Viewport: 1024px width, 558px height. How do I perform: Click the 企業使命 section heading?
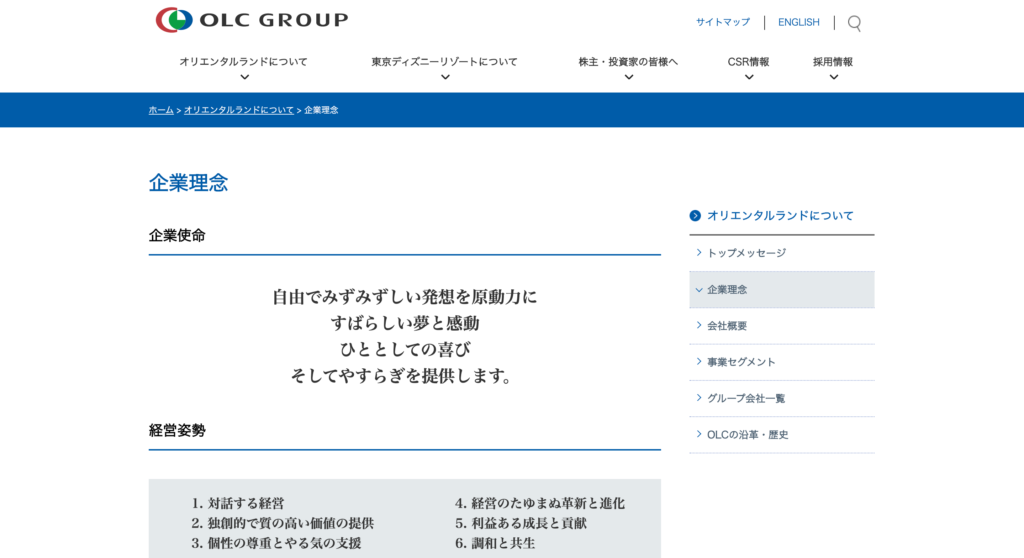tap(177, 235)
